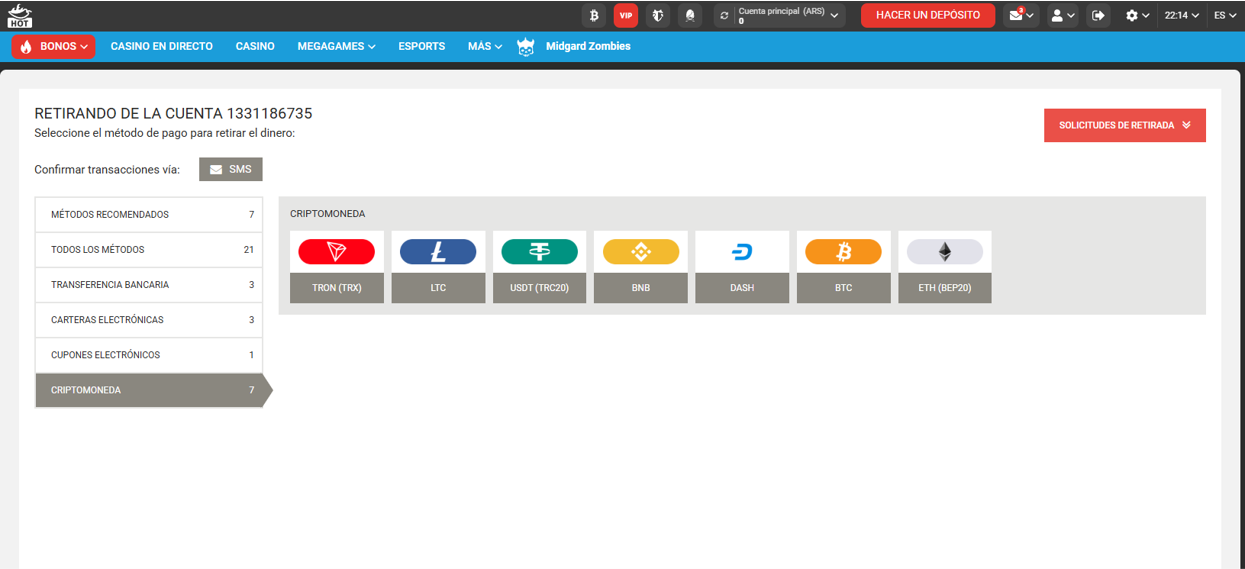Click the BTC label
1245x569 pixels.
tap(844, 288)
